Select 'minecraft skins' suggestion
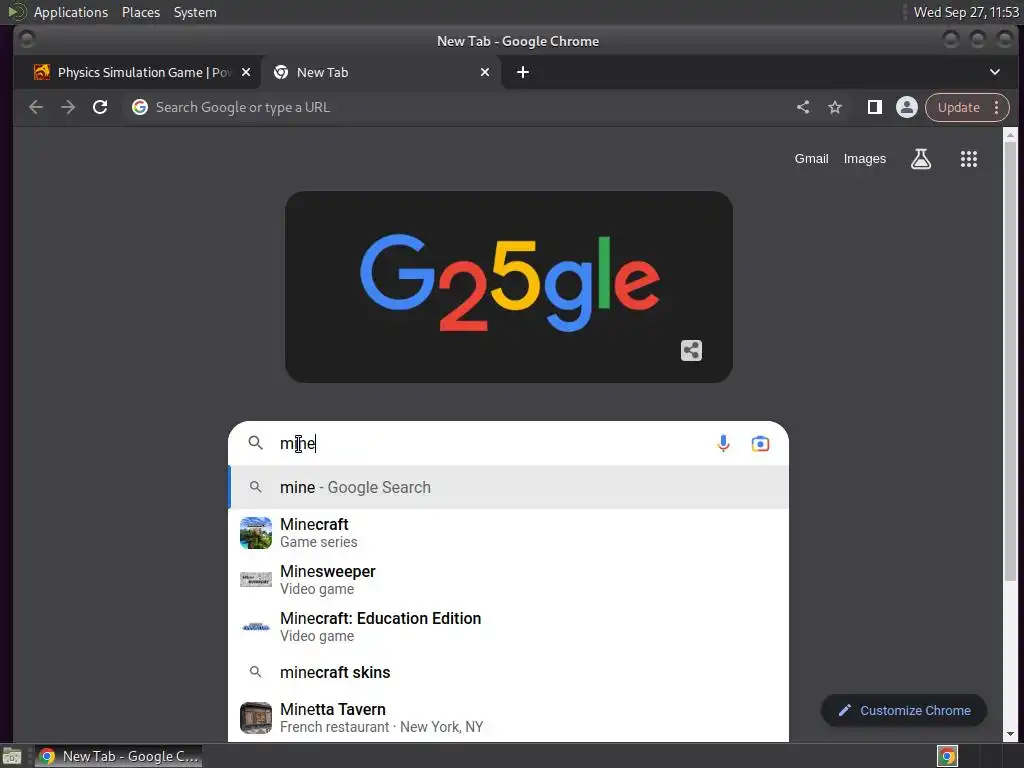 tap(508, 672)
